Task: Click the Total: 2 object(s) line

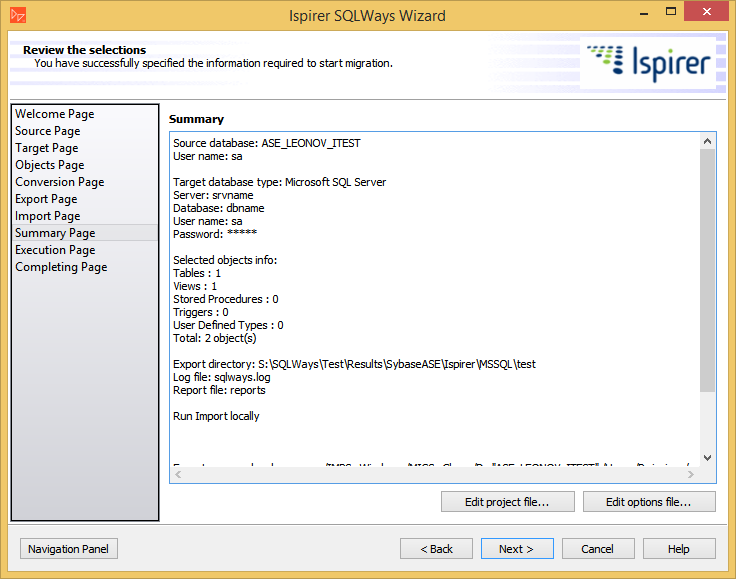Action: click(x=214, y=338)
